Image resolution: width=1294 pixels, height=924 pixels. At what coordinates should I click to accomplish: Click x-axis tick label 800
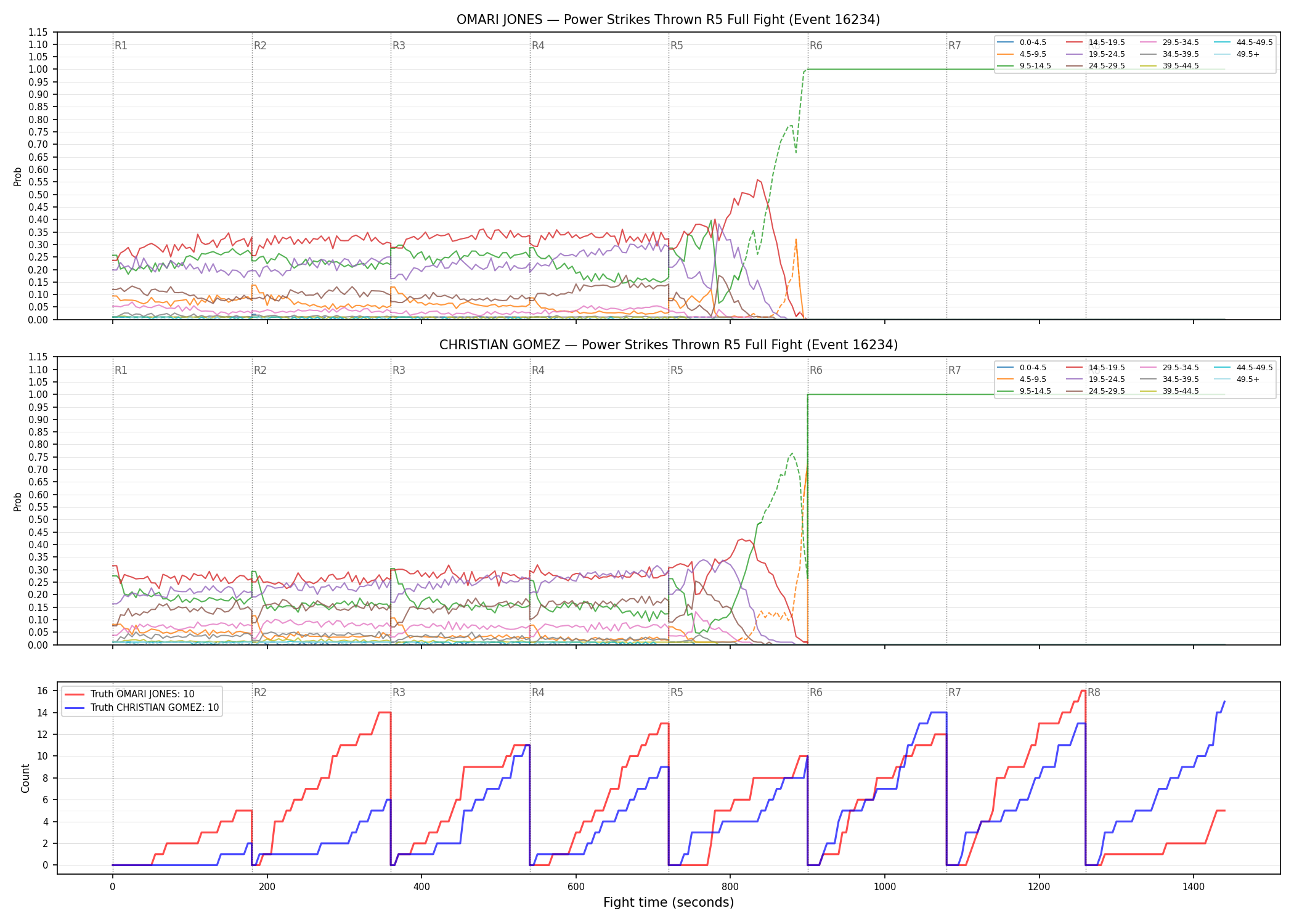click(730, 887)
